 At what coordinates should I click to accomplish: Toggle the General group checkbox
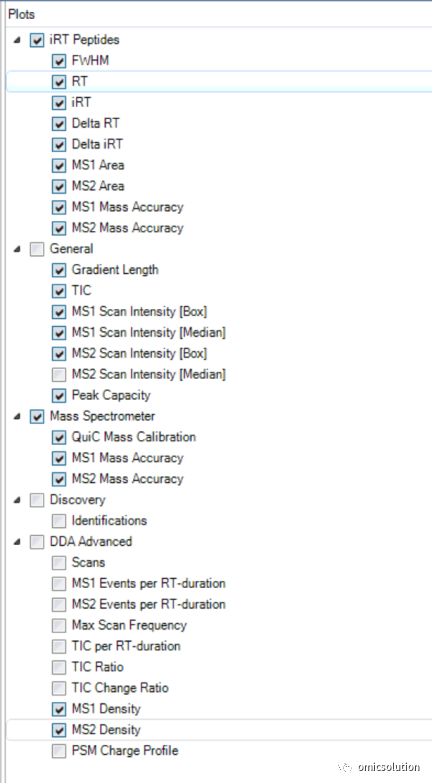37,249
